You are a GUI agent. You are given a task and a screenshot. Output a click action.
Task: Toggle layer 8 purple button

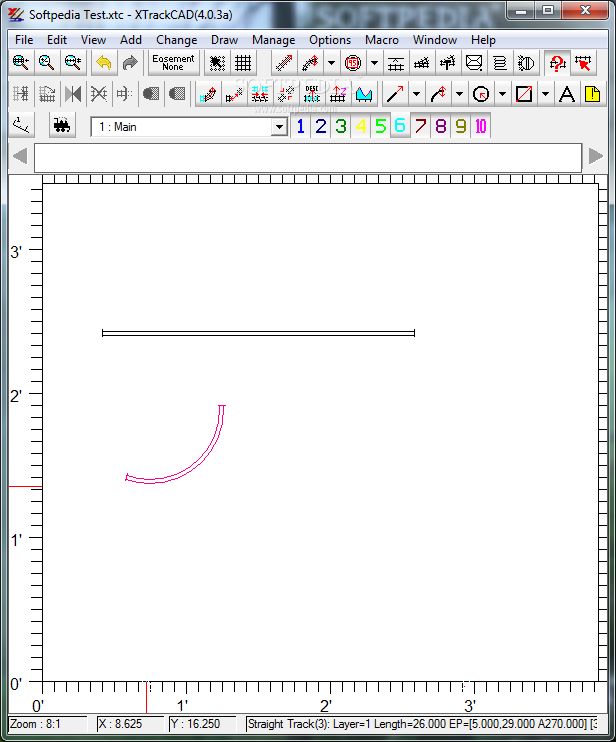coord(440,126)
